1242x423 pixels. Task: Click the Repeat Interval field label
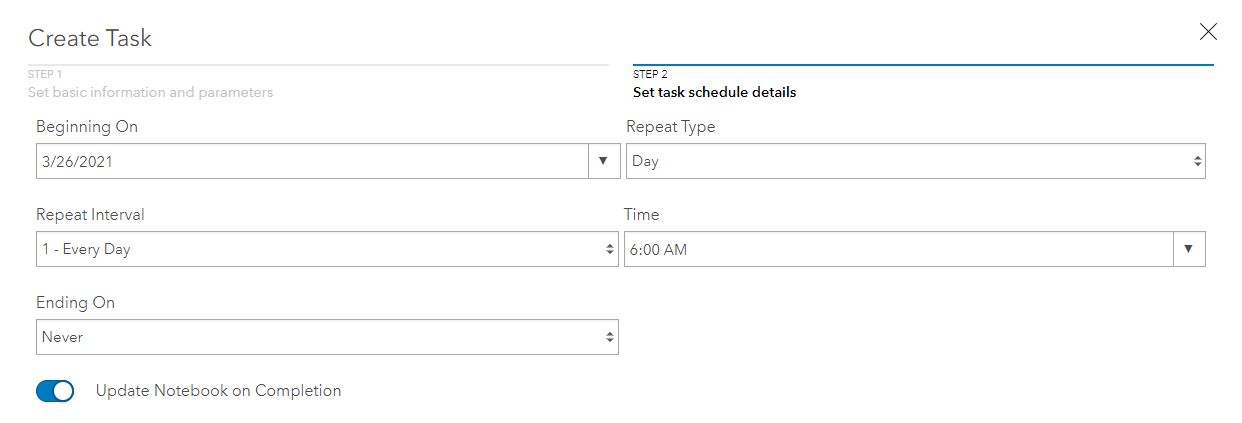coord(90,215)
